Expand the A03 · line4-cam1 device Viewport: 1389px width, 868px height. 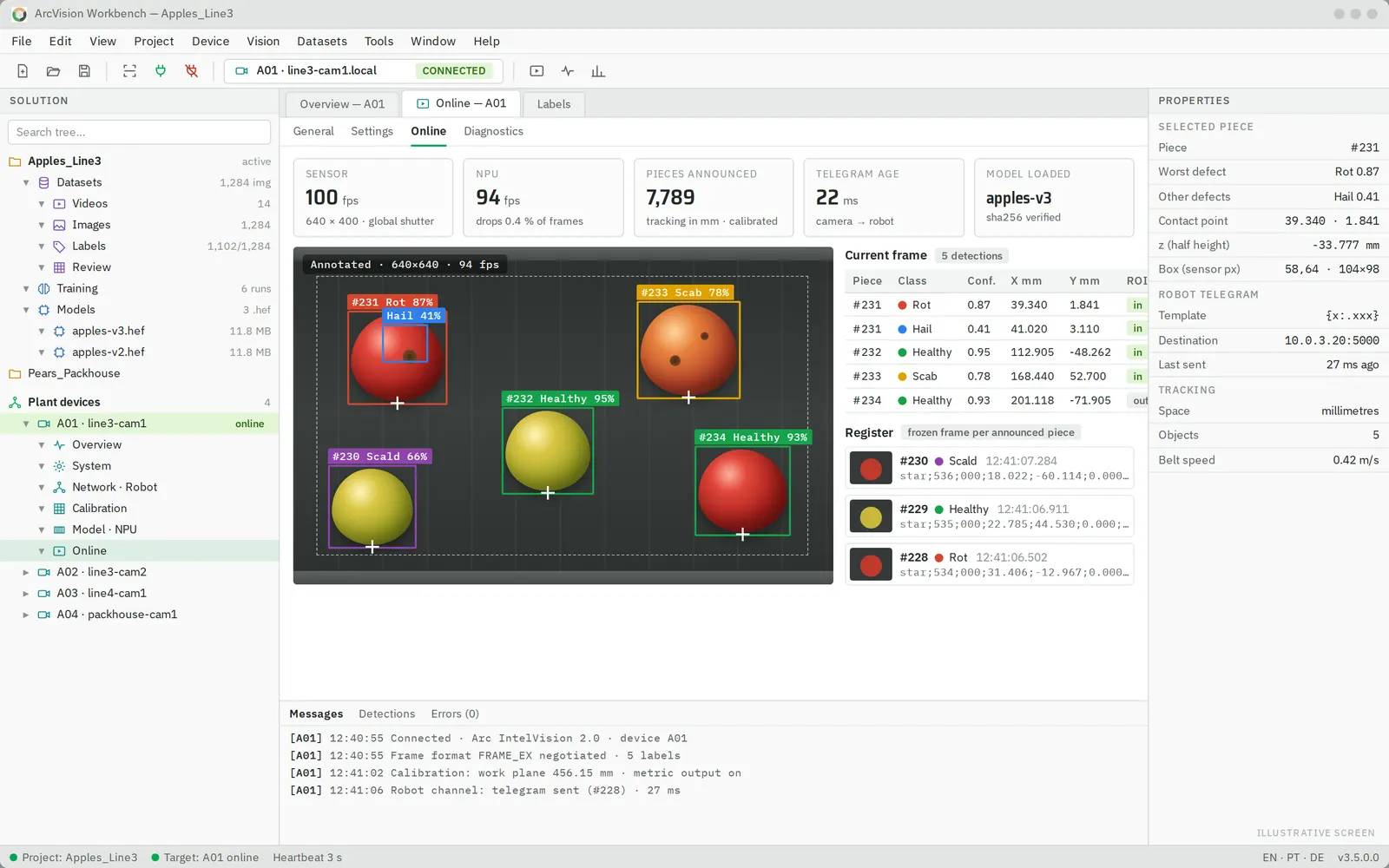[x=26, y=594]
